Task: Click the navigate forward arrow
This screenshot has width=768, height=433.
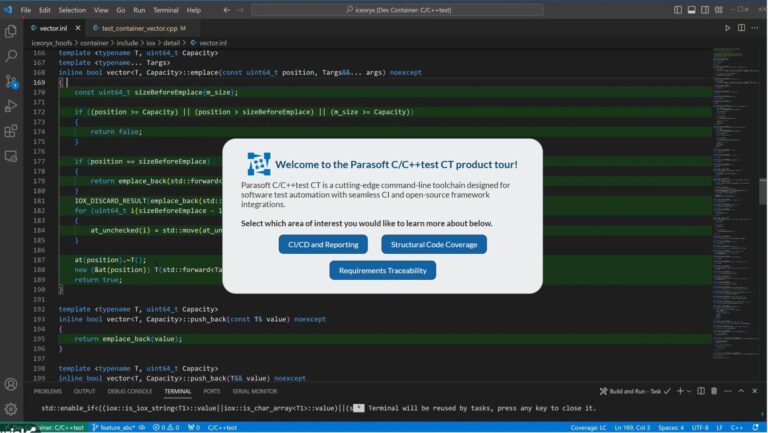Action: 240,10
